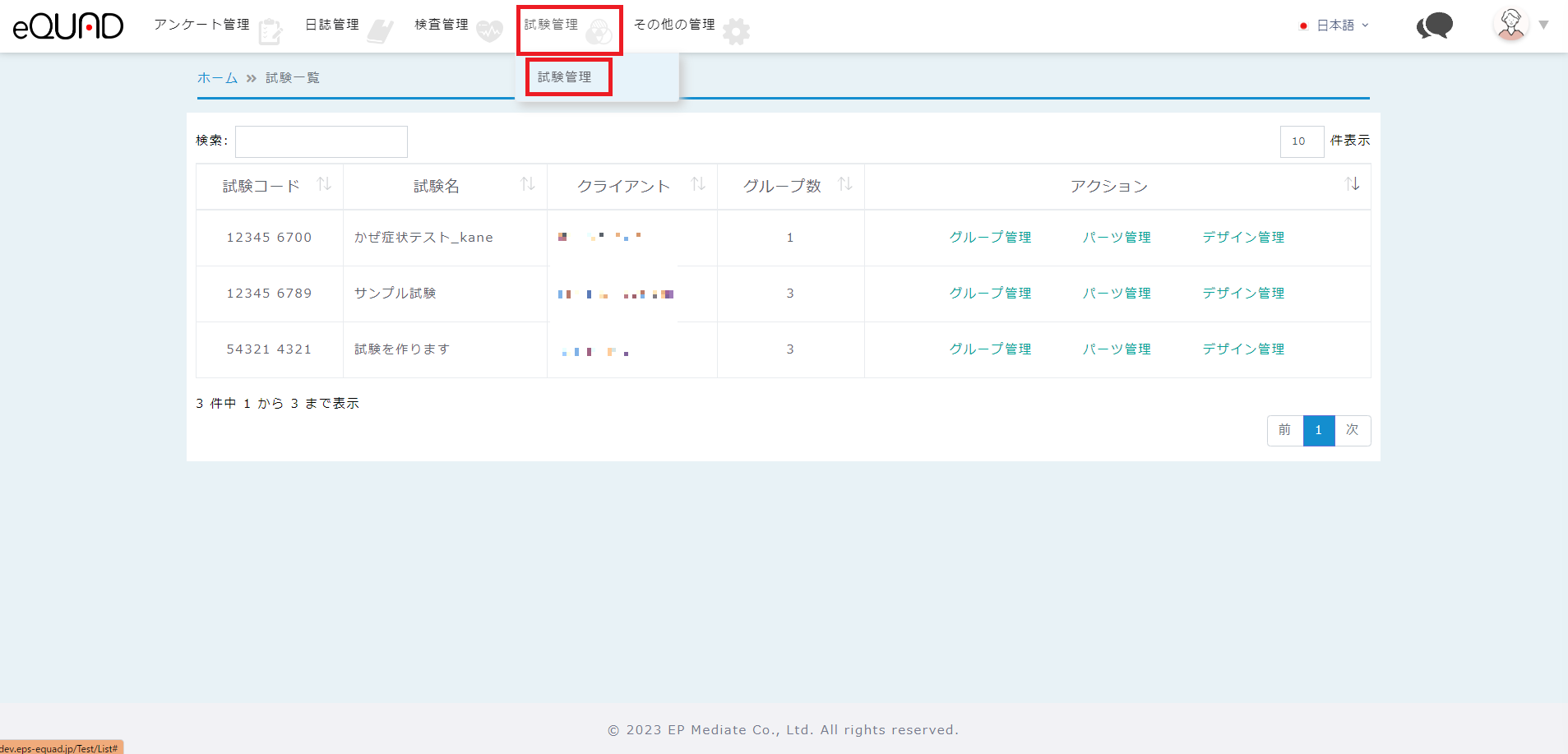Open the アンケート管理 menu
Viewport: 1568px width, 754px height.
(x=202, y=25)
